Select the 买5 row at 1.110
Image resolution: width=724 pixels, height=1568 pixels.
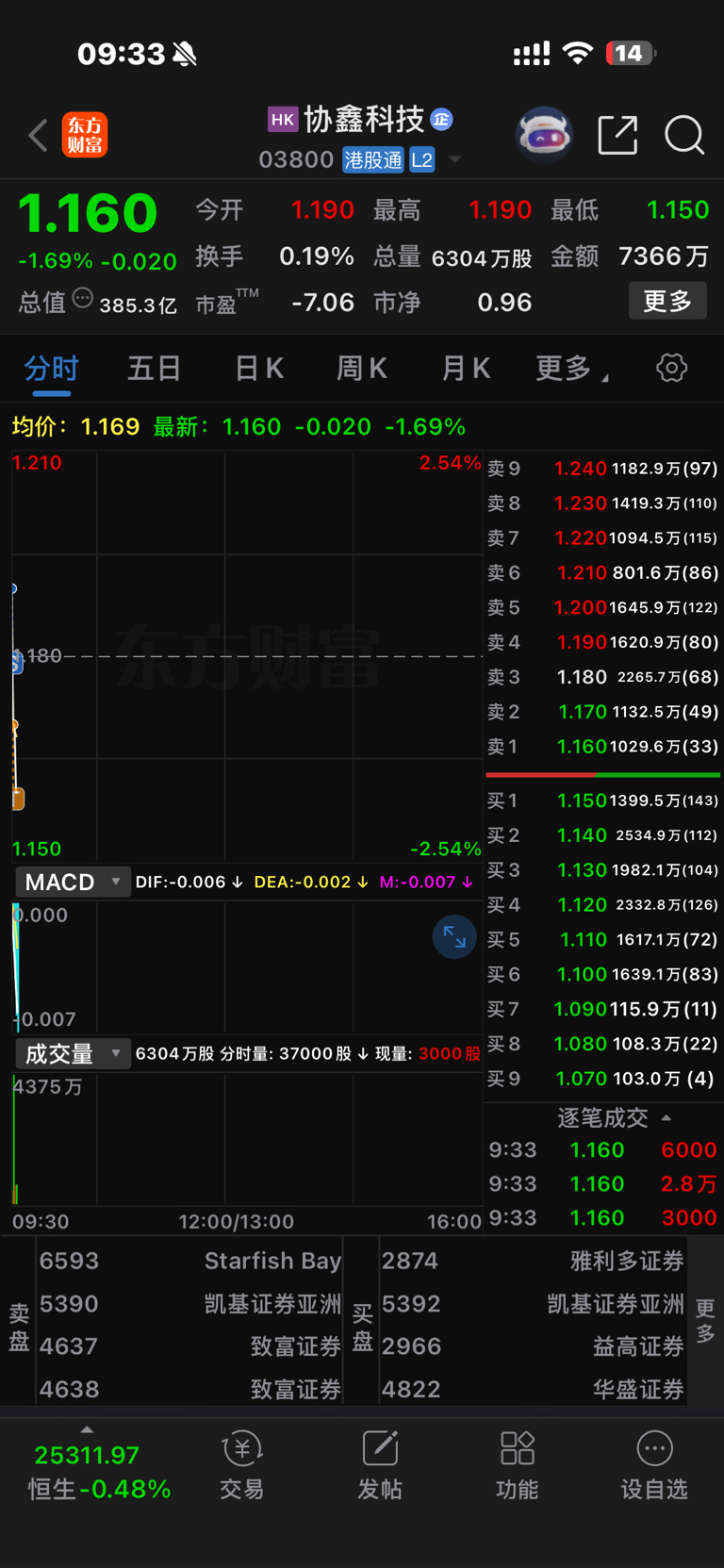point(603,939)
